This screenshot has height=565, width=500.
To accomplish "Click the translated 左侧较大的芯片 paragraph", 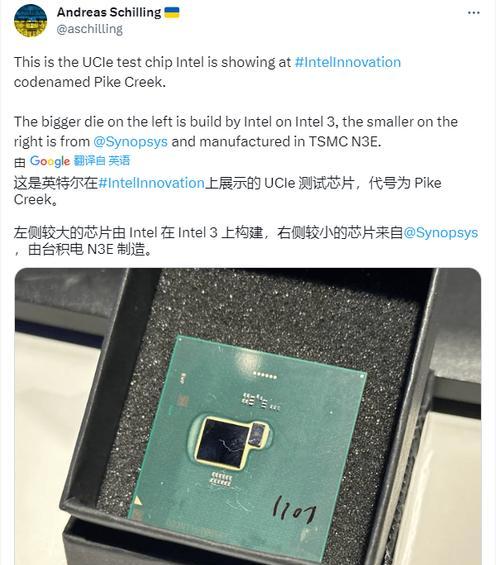I will coord(246,241).
